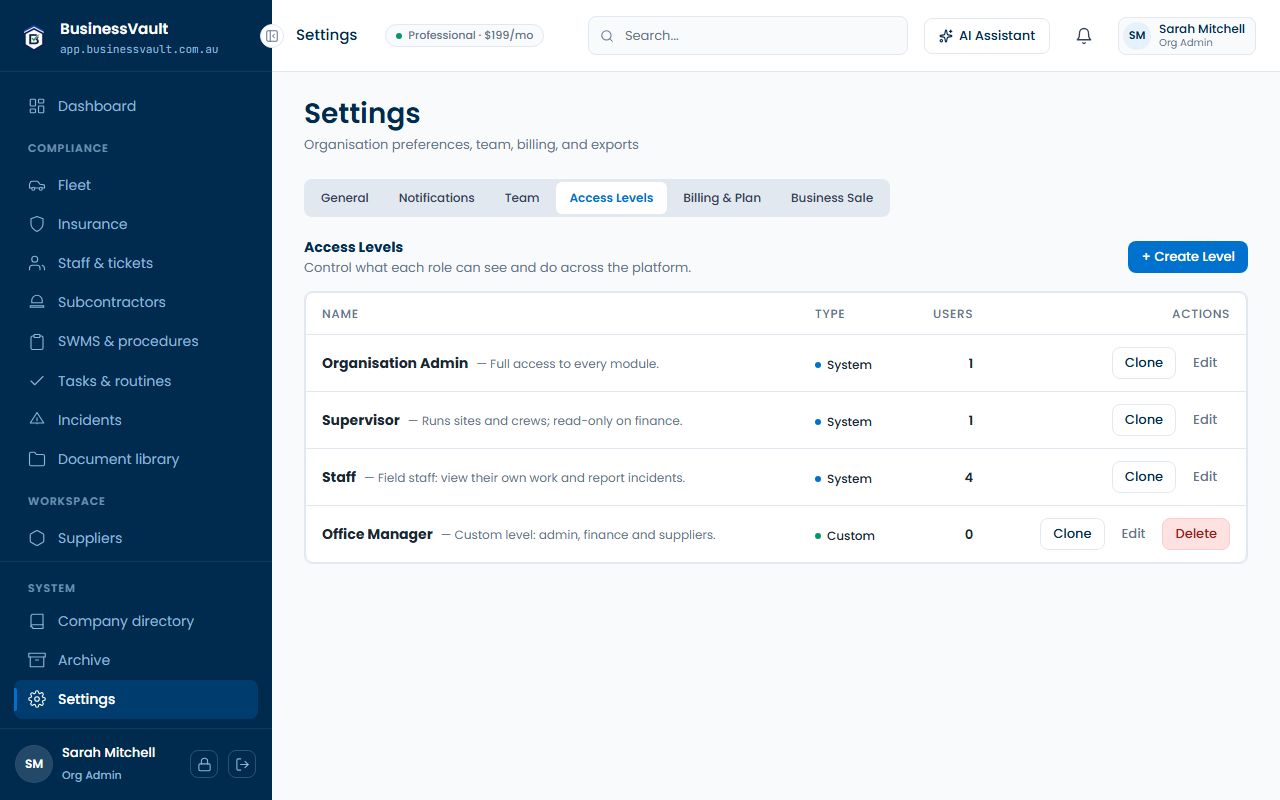1280x800 pixels.
Task: Edit the Supervisor access level
Action: click(x=1205, y=420)
